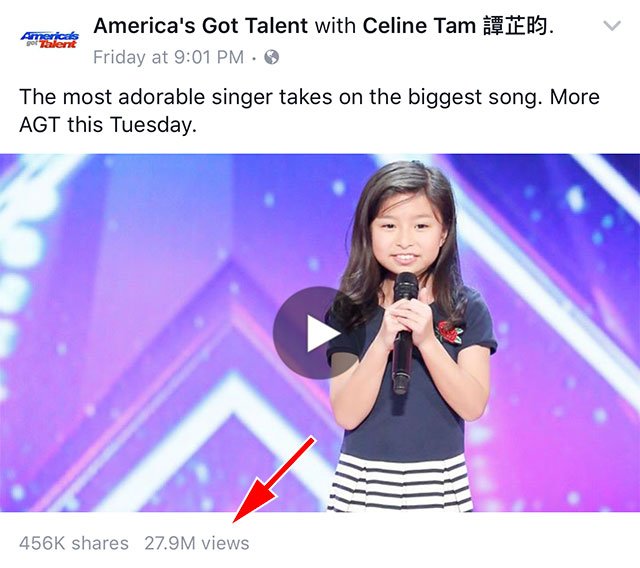Open tagged profile Celine Tam
The width and height of the screenshot is (640, 568).
pos(419,26)
